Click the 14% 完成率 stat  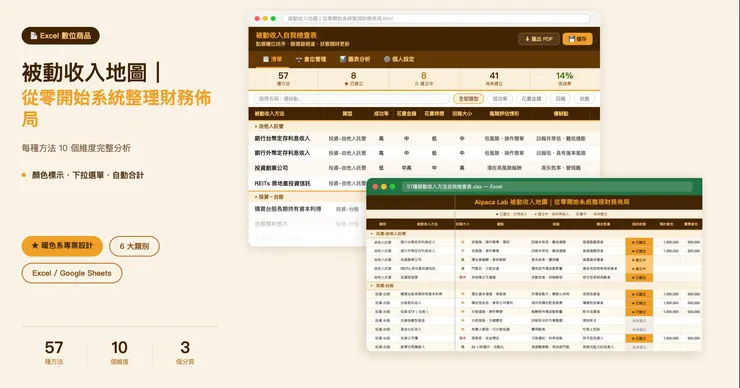coord(564,78)
